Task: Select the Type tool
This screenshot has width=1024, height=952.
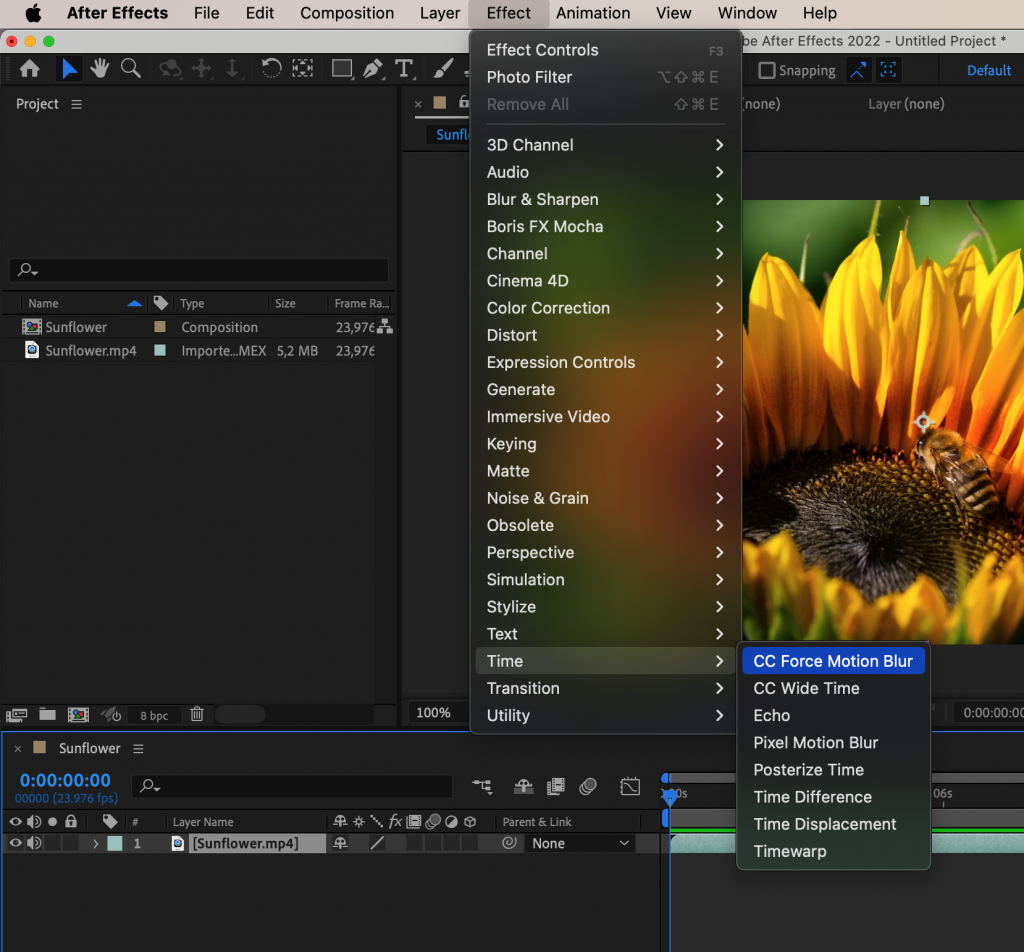Action: (x=404, y=69)
